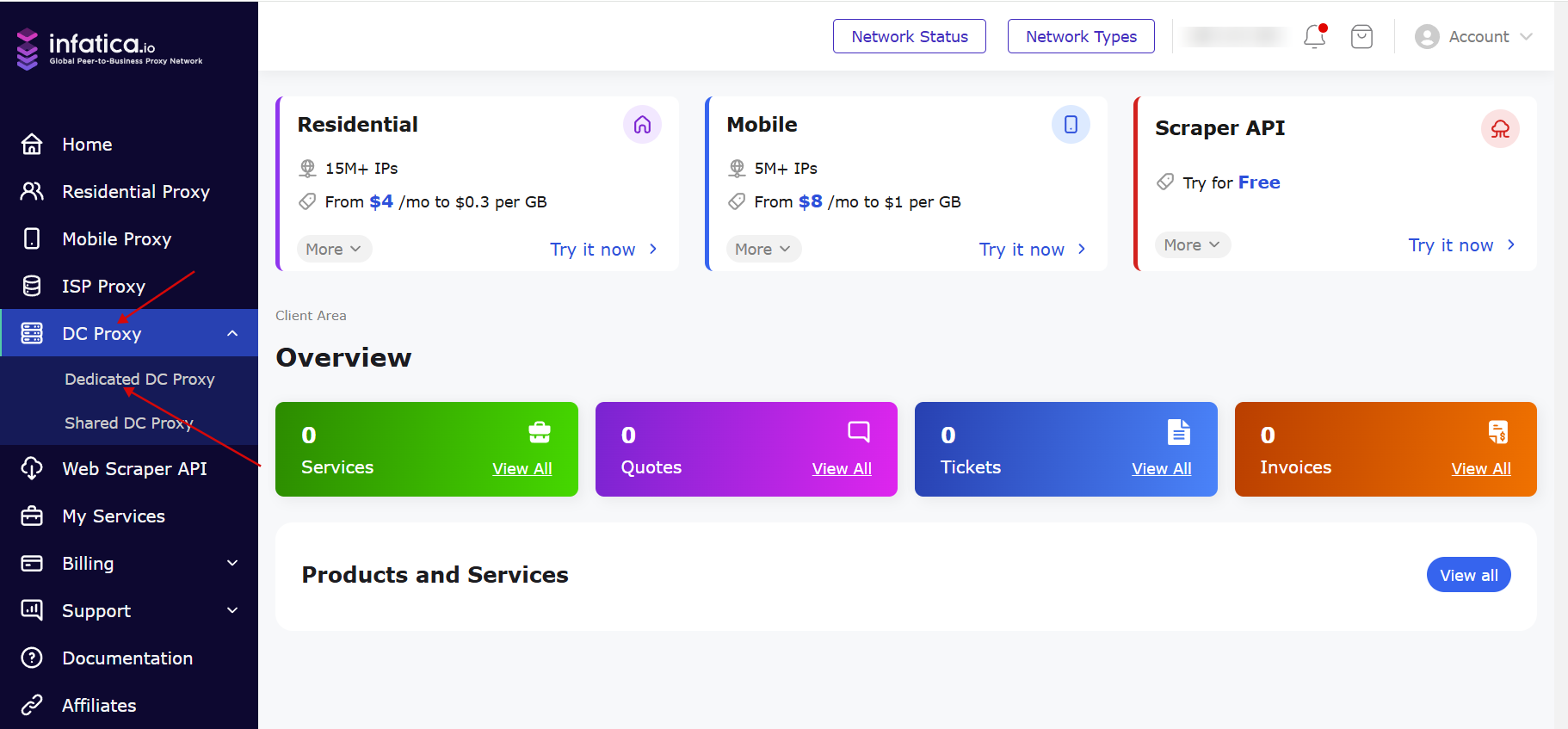This screenshot has height=729, width=1568.
Task: Click the Quotes tile message icon
Action: (859, 432)
